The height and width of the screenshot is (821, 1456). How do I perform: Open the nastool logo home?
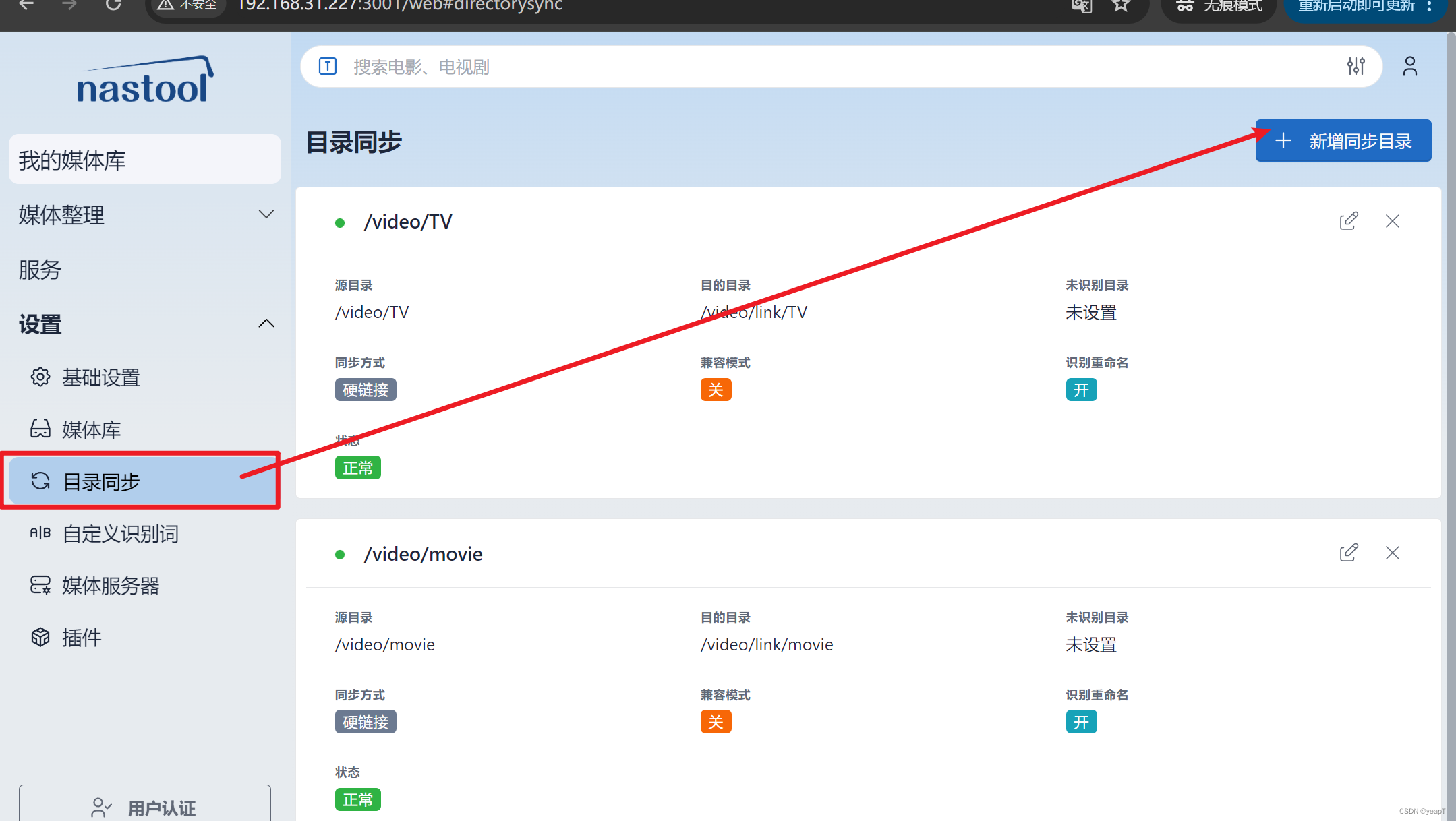click(x=144, y=81)
